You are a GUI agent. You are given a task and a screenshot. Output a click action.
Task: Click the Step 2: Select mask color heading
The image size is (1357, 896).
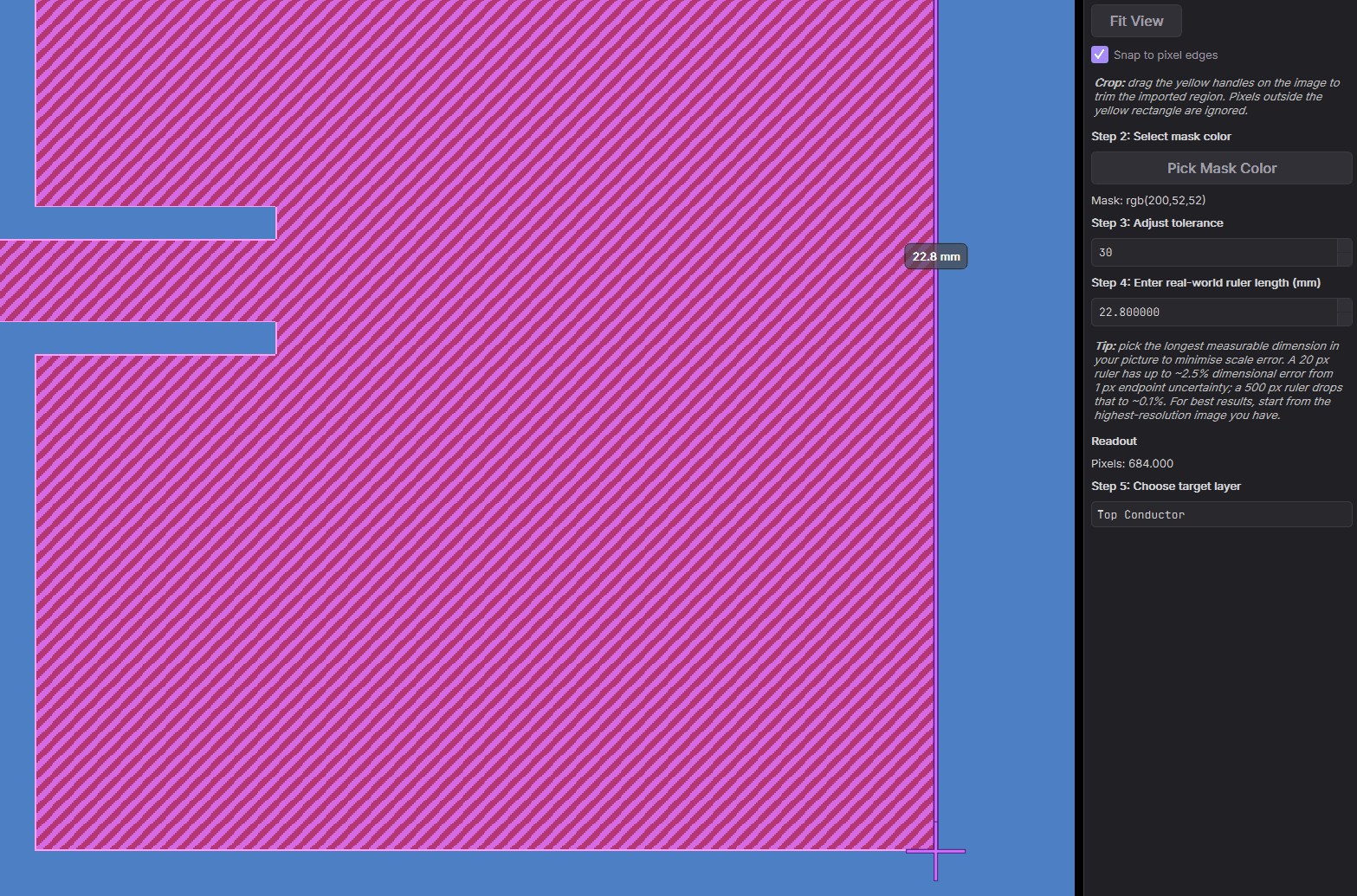[x=1160, y=136]
